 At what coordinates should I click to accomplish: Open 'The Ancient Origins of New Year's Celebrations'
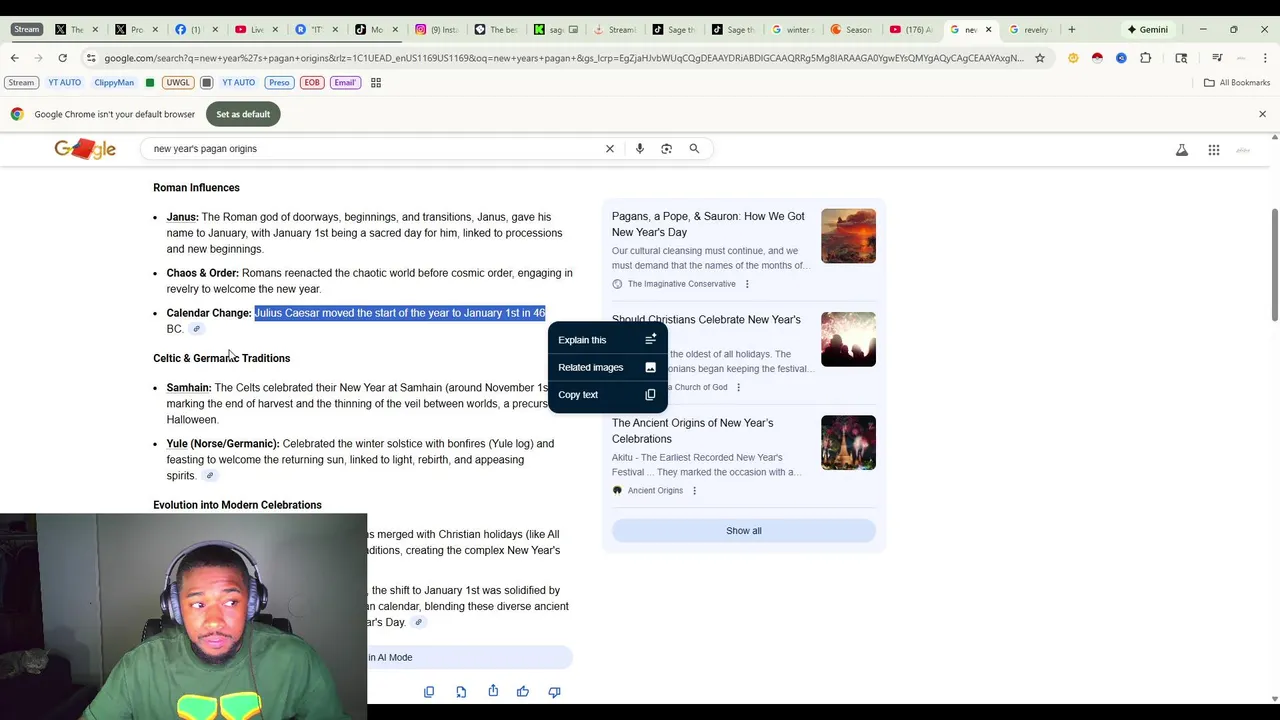[692, 431]
